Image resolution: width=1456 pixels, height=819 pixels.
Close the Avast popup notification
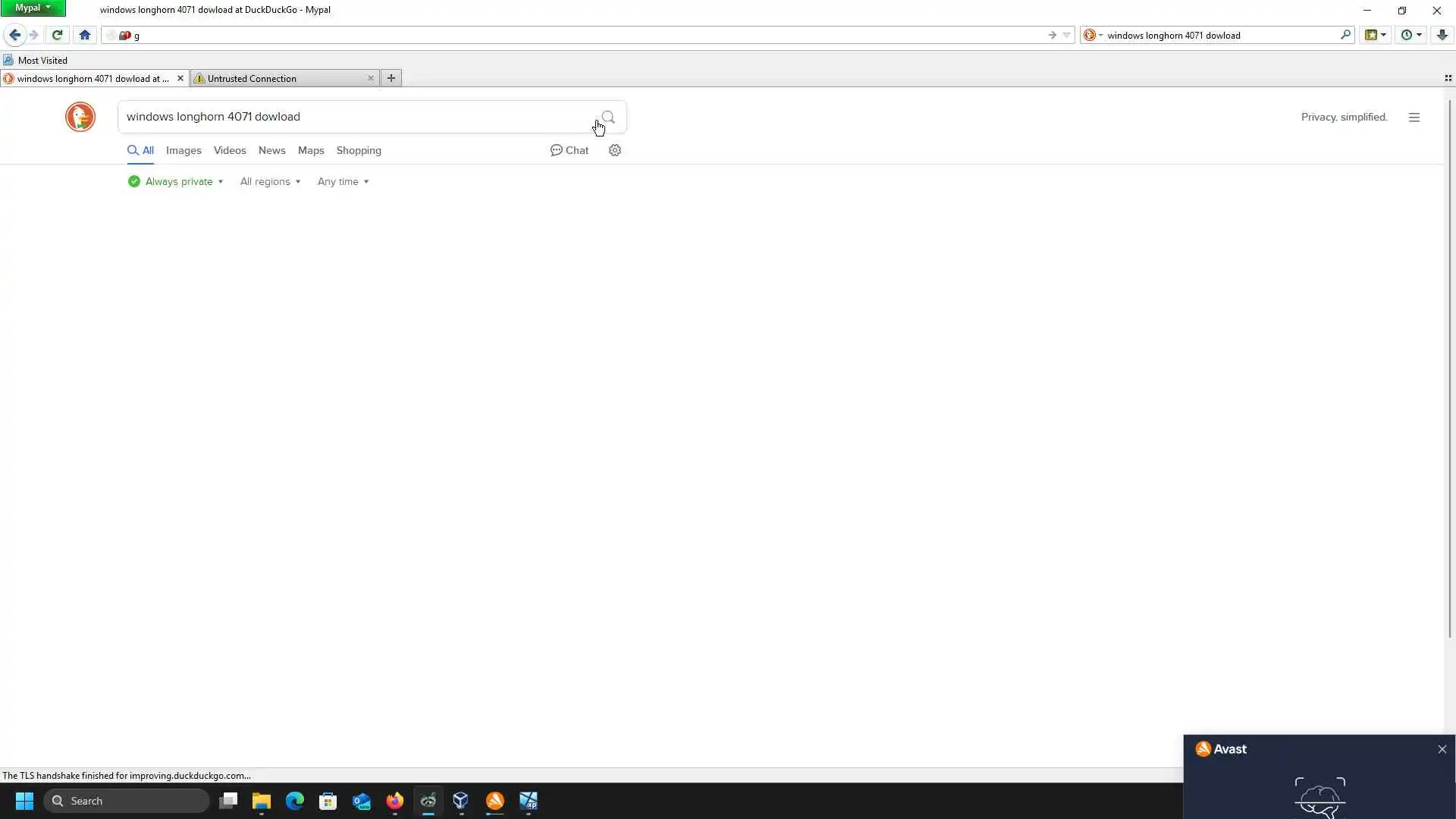point(1442,749)
